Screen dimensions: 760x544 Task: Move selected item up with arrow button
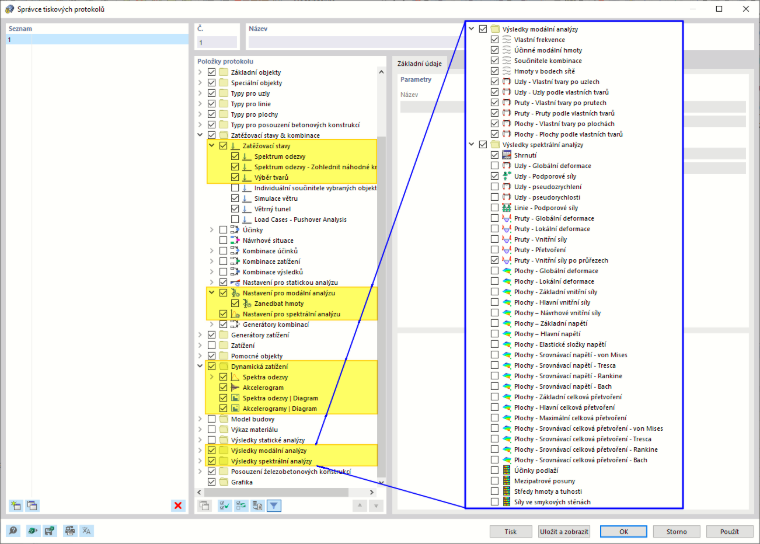point(360,506)
